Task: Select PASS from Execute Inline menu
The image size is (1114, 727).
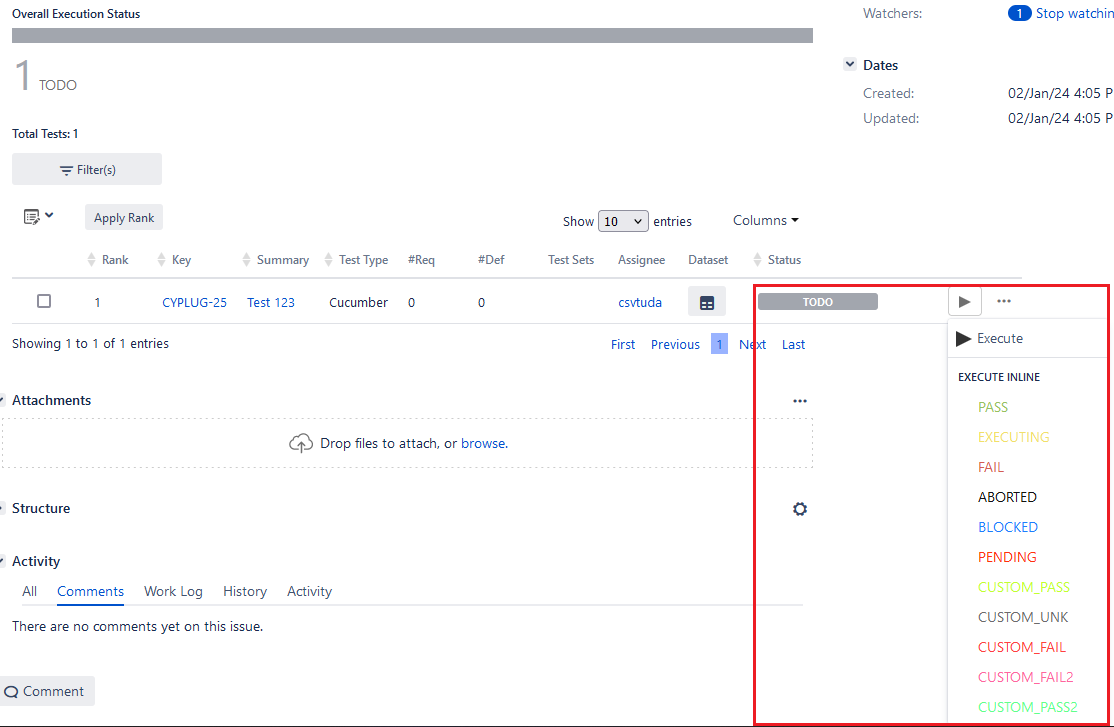Action: pyautogui.click(x=992, y=407)
